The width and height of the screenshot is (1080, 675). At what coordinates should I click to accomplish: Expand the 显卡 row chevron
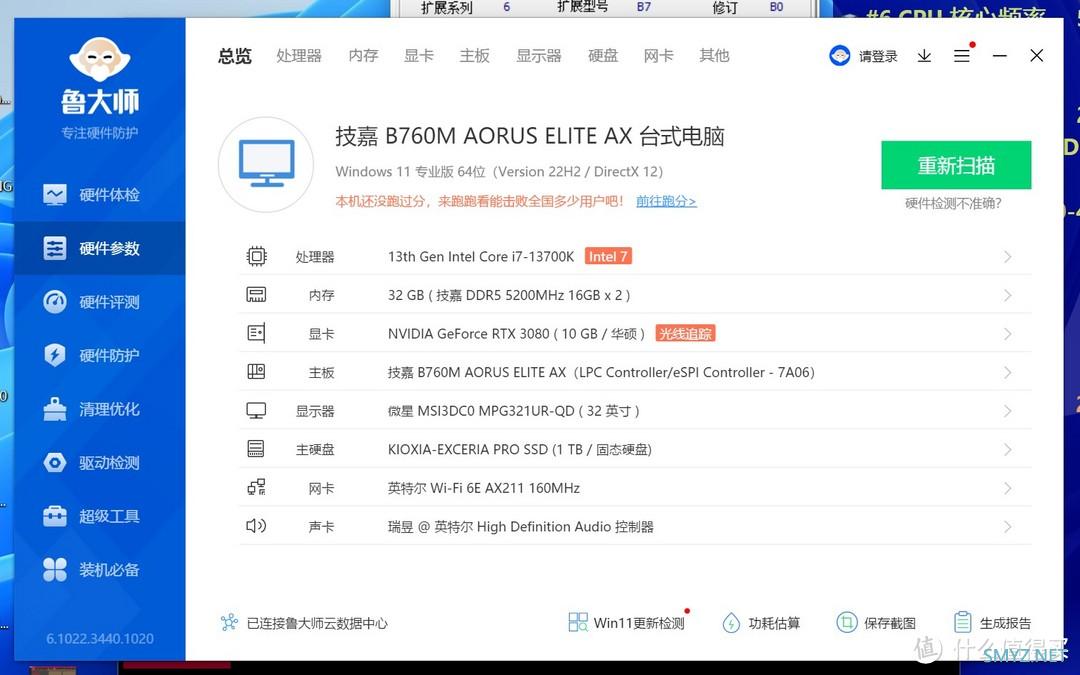click(x=1007, y=334)
